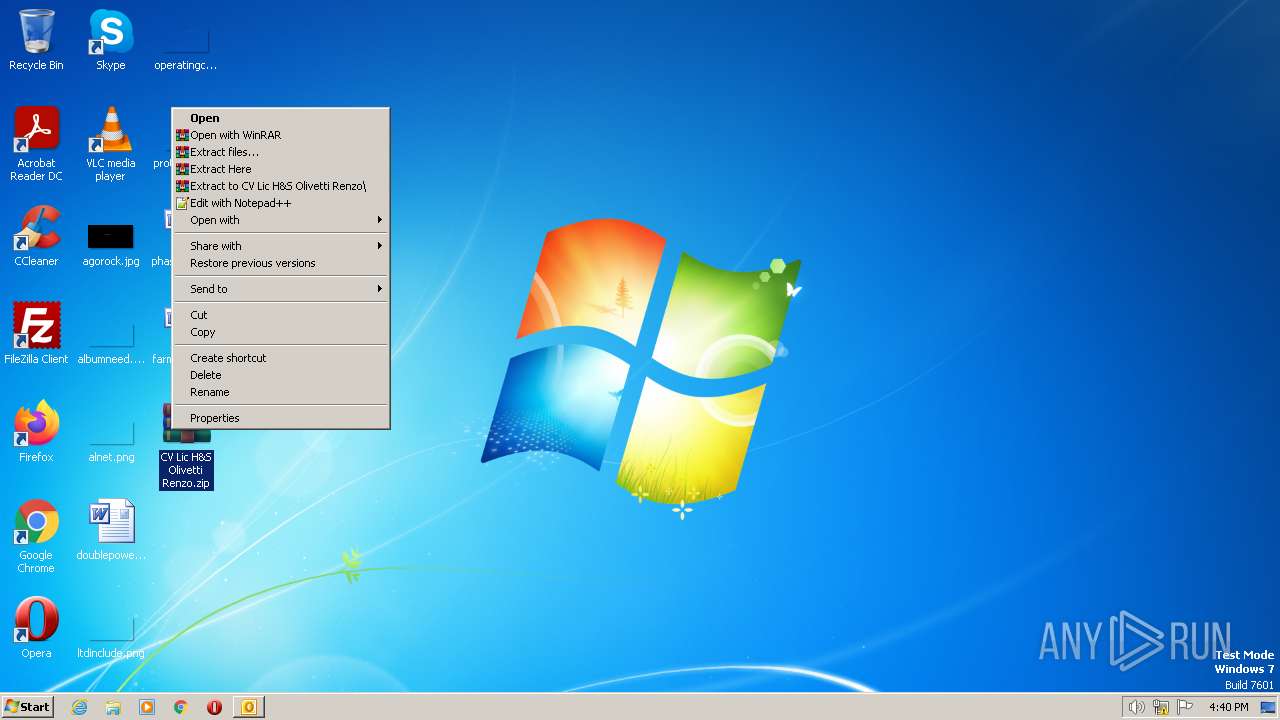Choose Edit with Notepad++
The width and height of the screenshot is (1280, 720).
281,203
